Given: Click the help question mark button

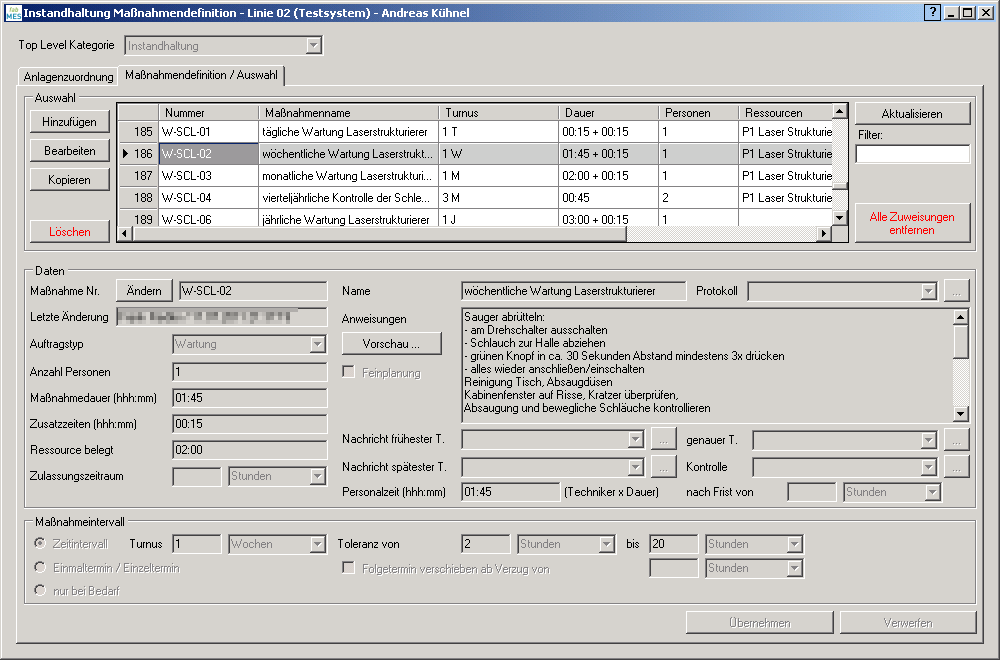Looking at the screenshot, I should click(932, 13).
